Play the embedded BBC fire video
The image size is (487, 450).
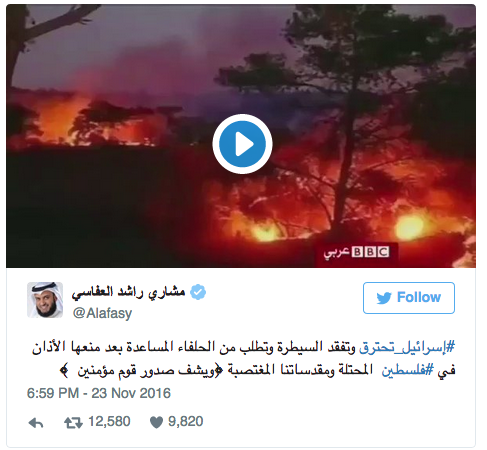click(242, 144)
